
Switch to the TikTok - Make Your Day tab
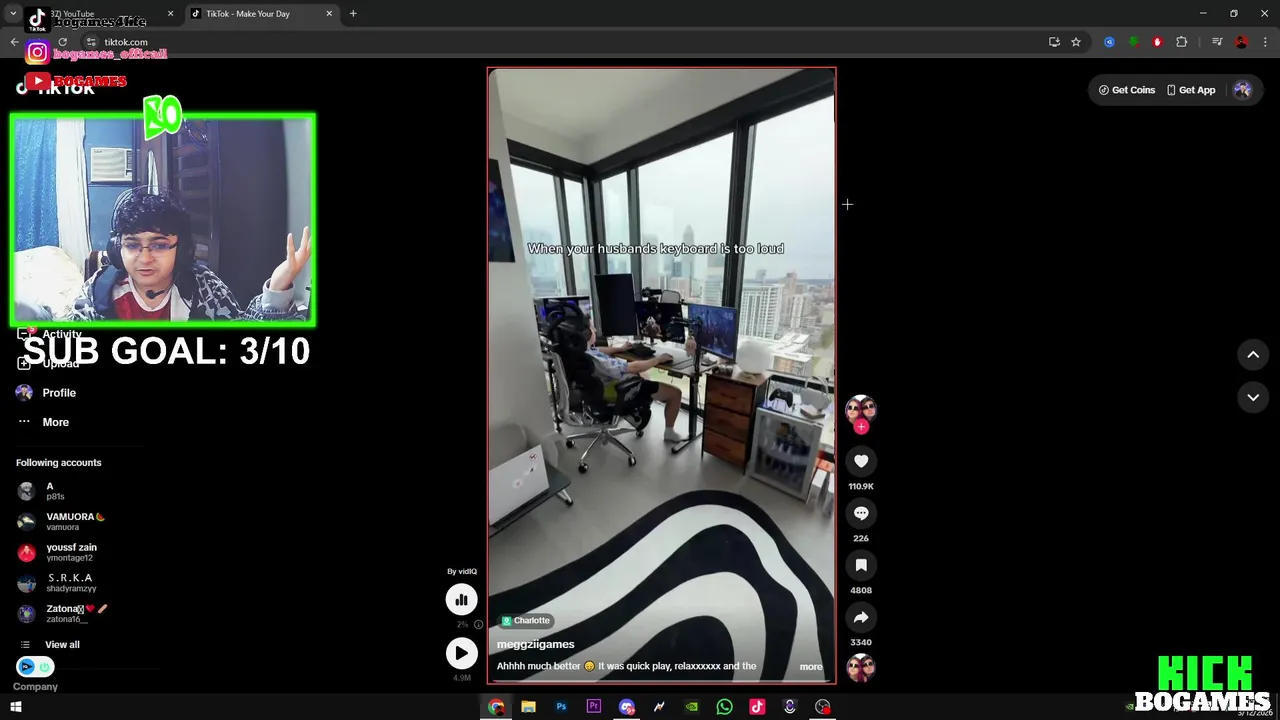click(x=262, y=14)
